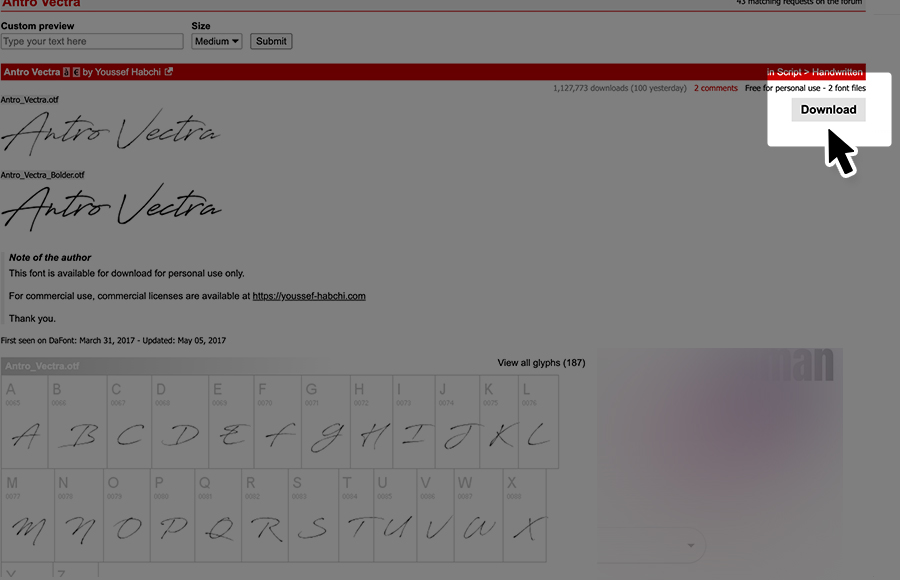Open the Medium size dropdown

pos(217,41)
